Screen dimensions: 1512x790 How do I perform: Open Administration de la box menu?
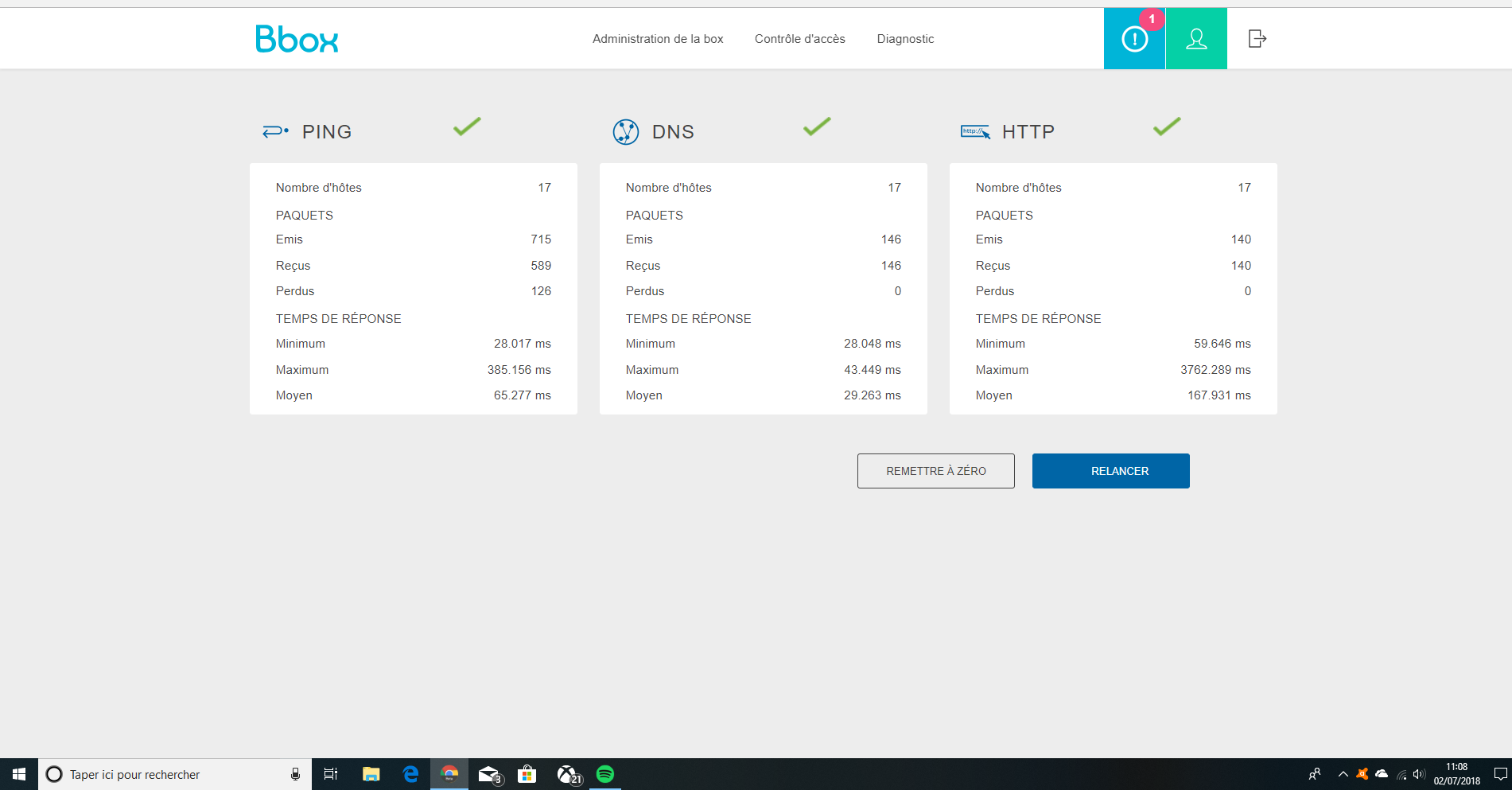coord(658,39)
